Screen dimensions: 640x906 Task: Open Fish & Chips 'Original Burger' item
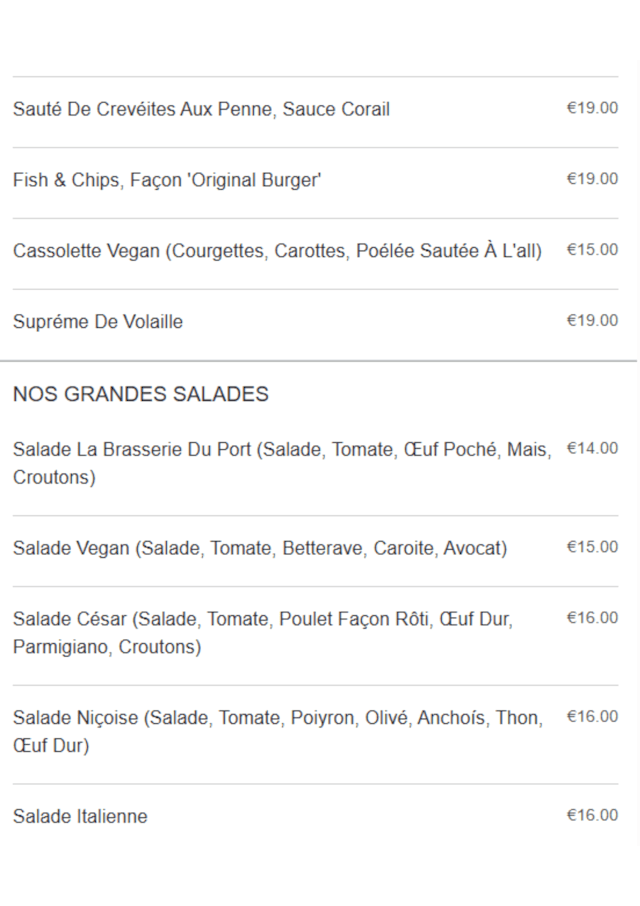(167, 180)
